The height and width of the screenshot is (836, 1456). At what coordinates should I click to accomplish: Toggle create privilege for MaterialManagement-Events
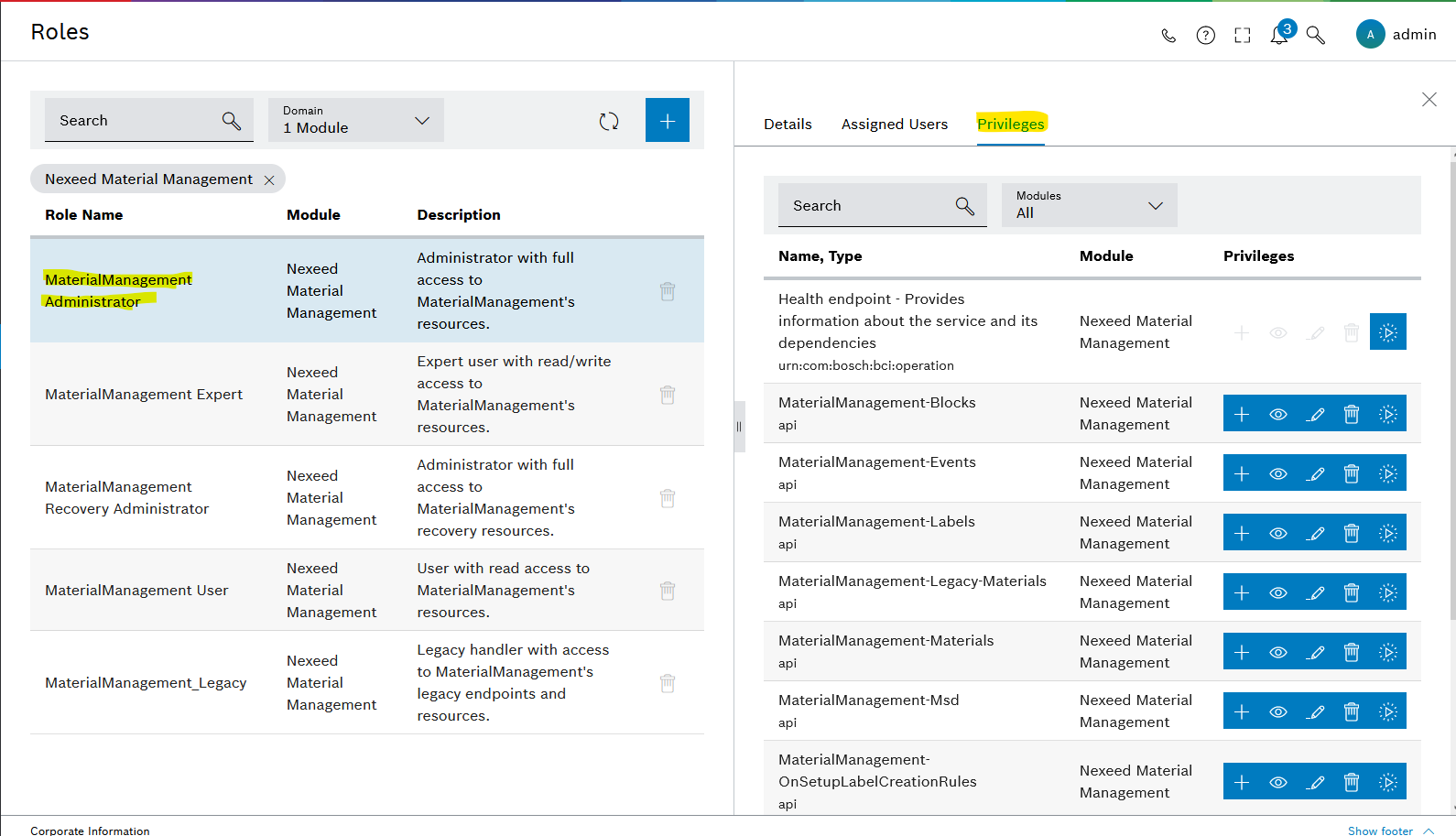click(x=1242, y=473)
